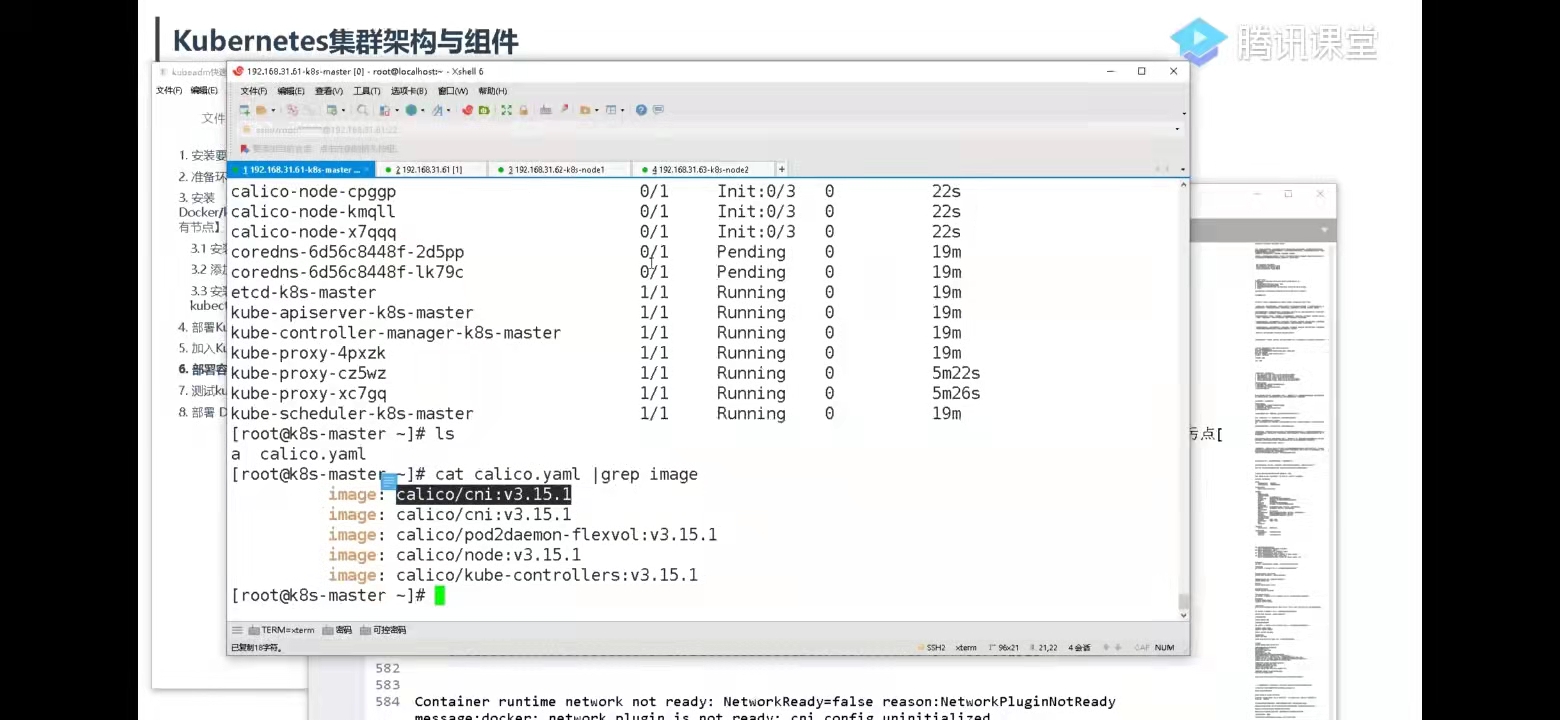Open the 查看(V) menu in Xshell
The image size is (1560, 720).
(329, 91)
